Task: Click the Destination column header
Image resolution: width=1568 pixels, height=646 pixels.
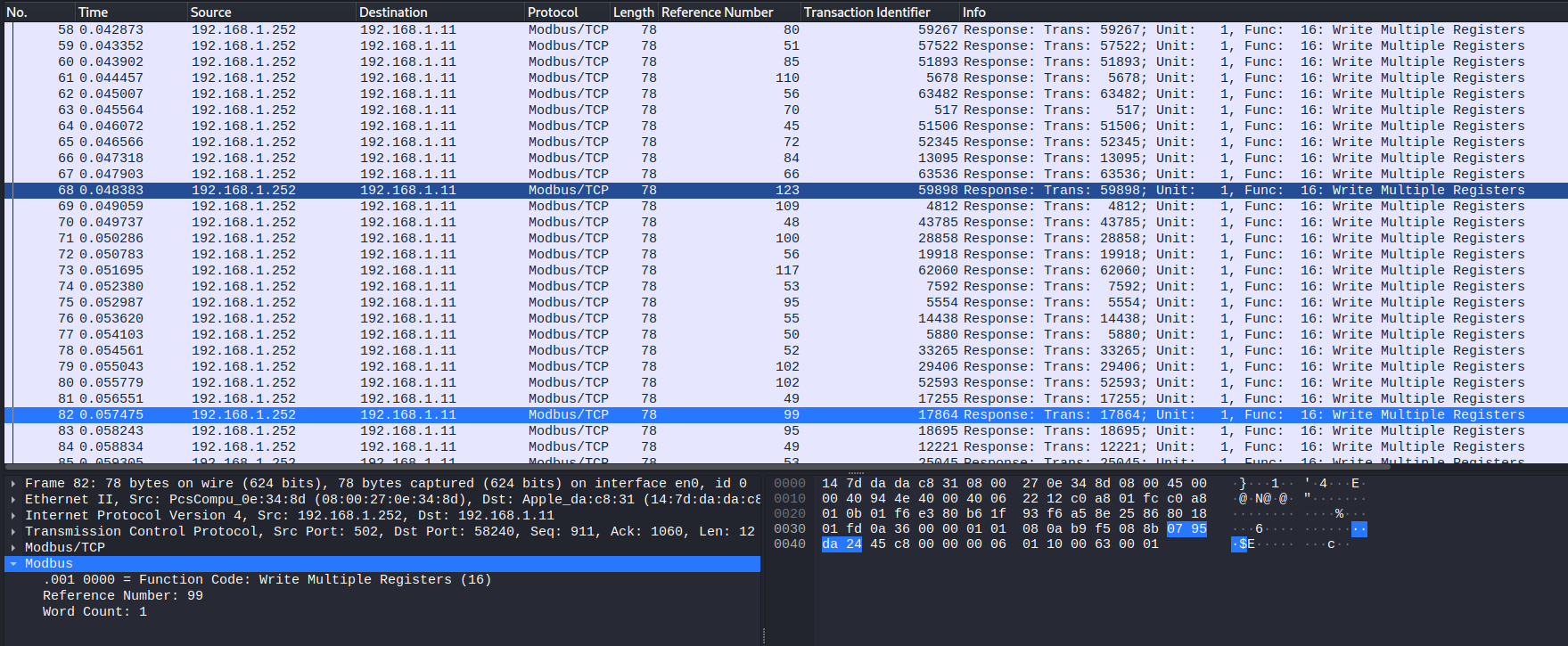Action: [x=439, y=12]
